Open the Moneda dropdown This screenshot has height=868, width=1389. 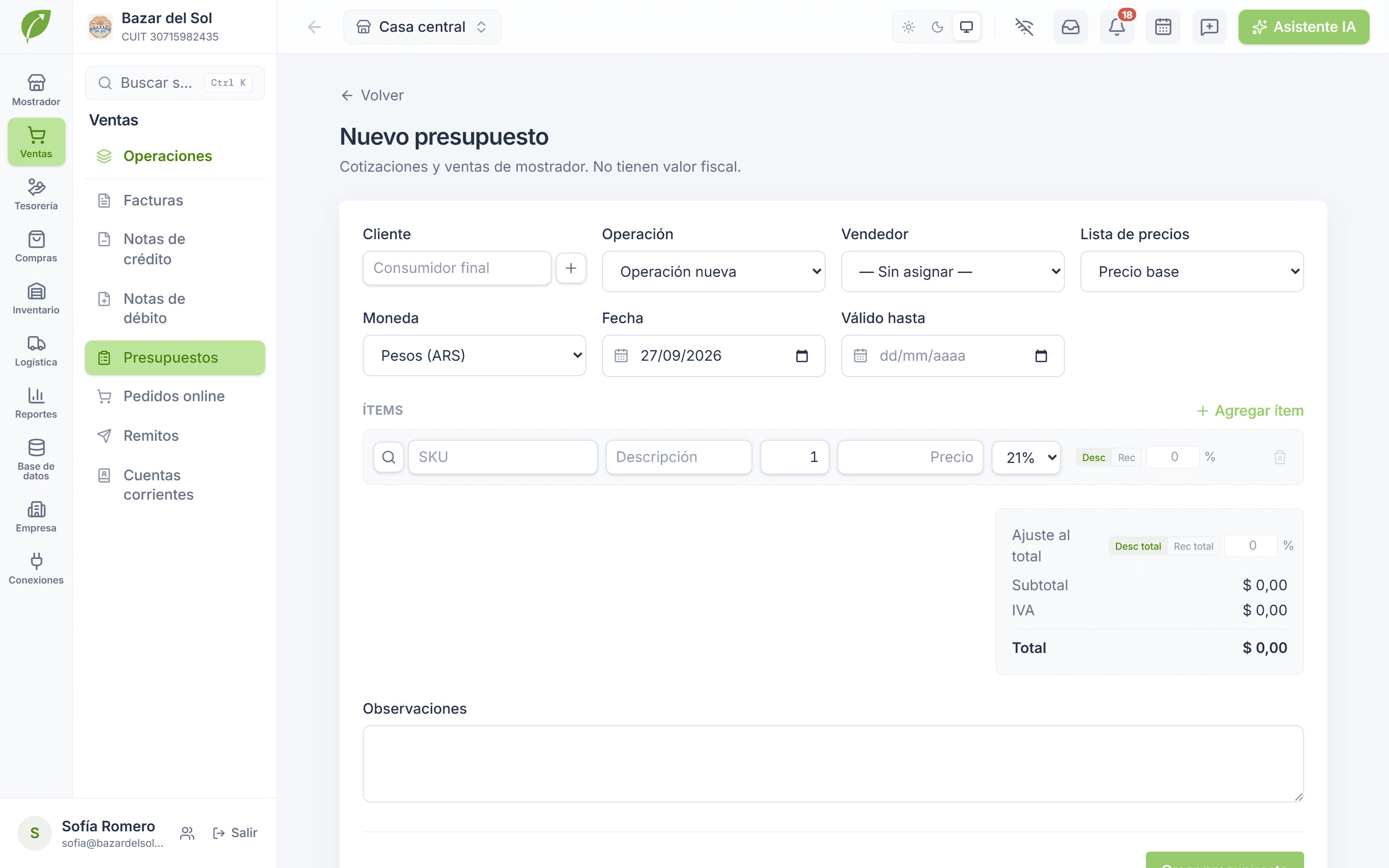474,355
